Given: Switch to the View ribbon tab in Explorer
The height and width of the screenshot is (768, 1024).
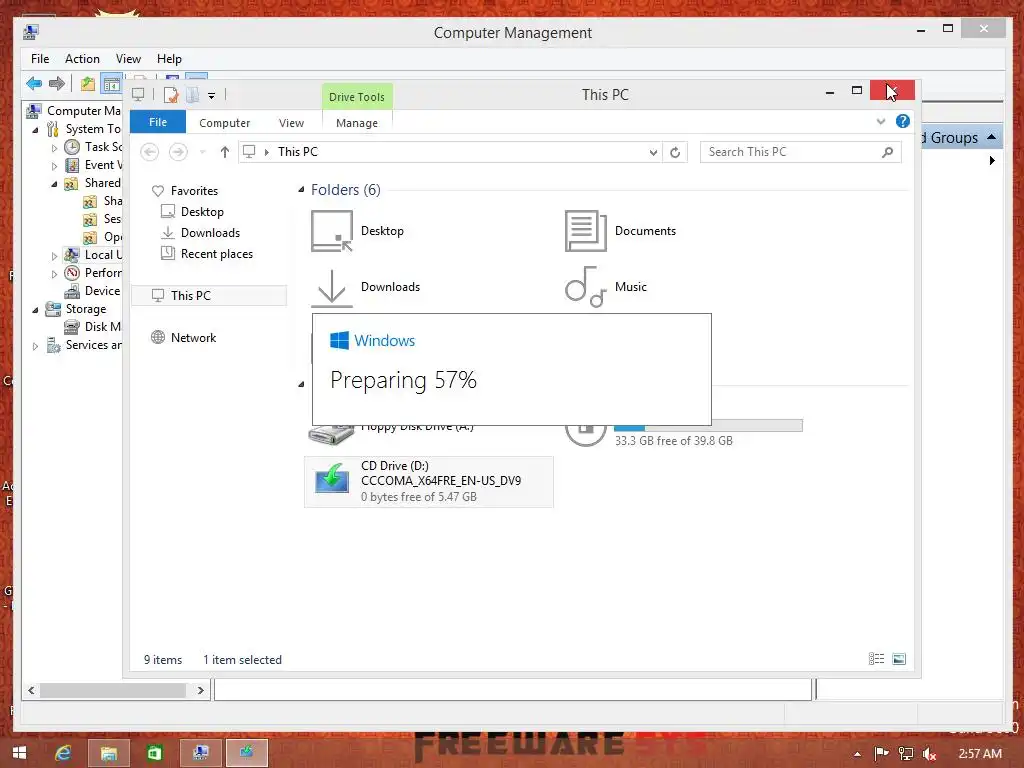Looking at the screenshot, I should pyautogui.click(x=291, y=123).
